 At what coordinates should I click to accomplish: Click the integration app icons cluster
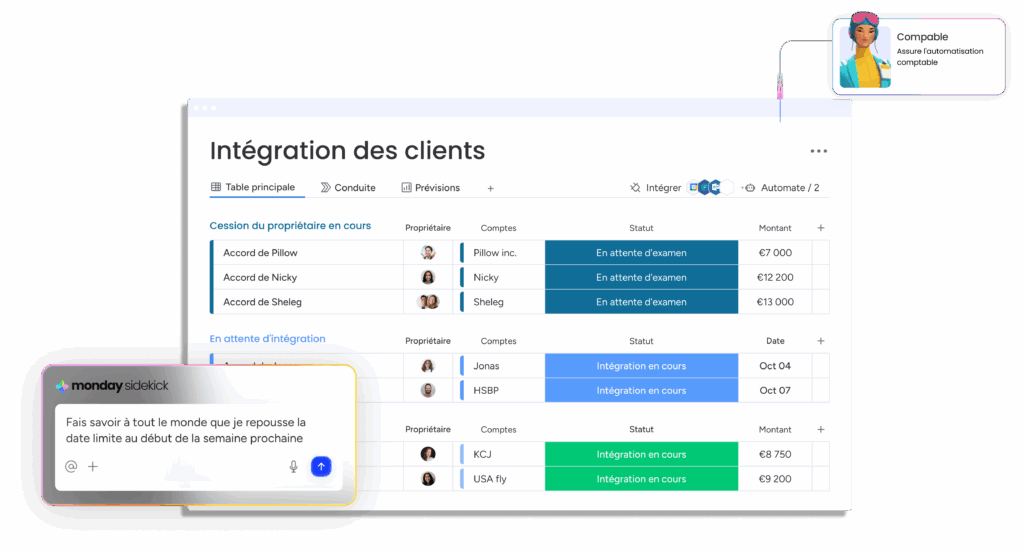pyautogui.click(x=711, y=187)
